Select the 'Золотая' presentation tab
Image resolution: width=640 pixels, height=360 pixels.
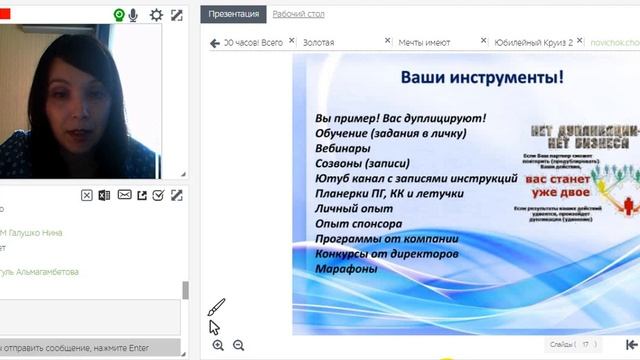coord(318,42)
